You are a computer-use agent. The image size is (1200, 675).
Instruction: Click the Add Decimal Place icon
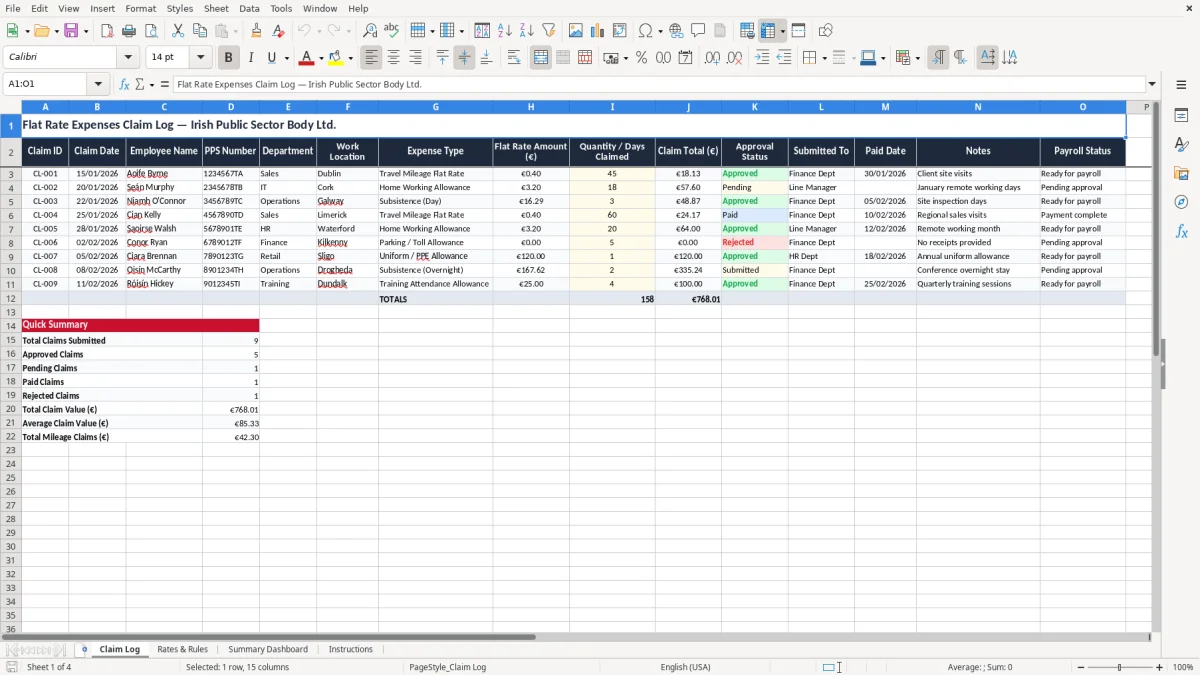point(713,58)
